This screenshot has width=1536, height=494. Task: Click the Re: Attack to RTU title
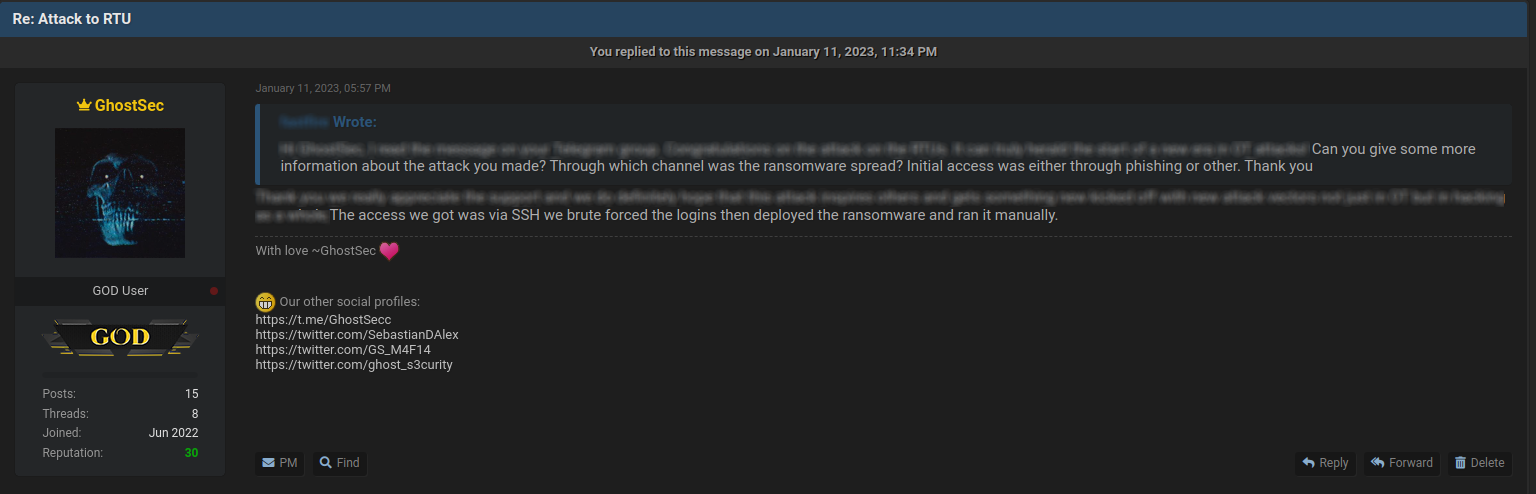(71, 19)
